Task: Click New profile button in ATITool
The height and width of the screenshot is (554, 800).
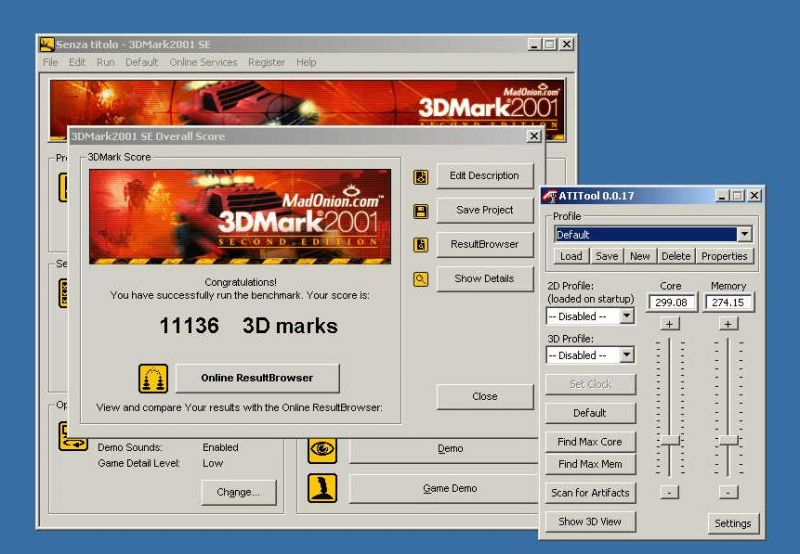Action: pyautogui.click(x=640, y=256)
